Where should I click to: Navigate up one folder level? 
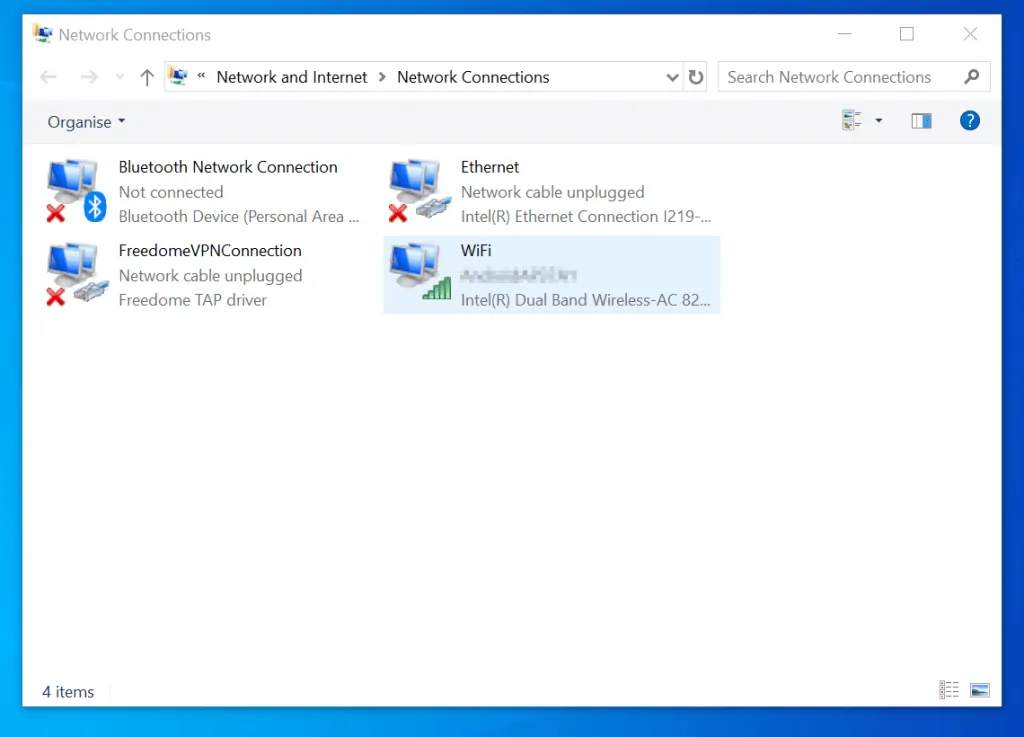(148, 77)
